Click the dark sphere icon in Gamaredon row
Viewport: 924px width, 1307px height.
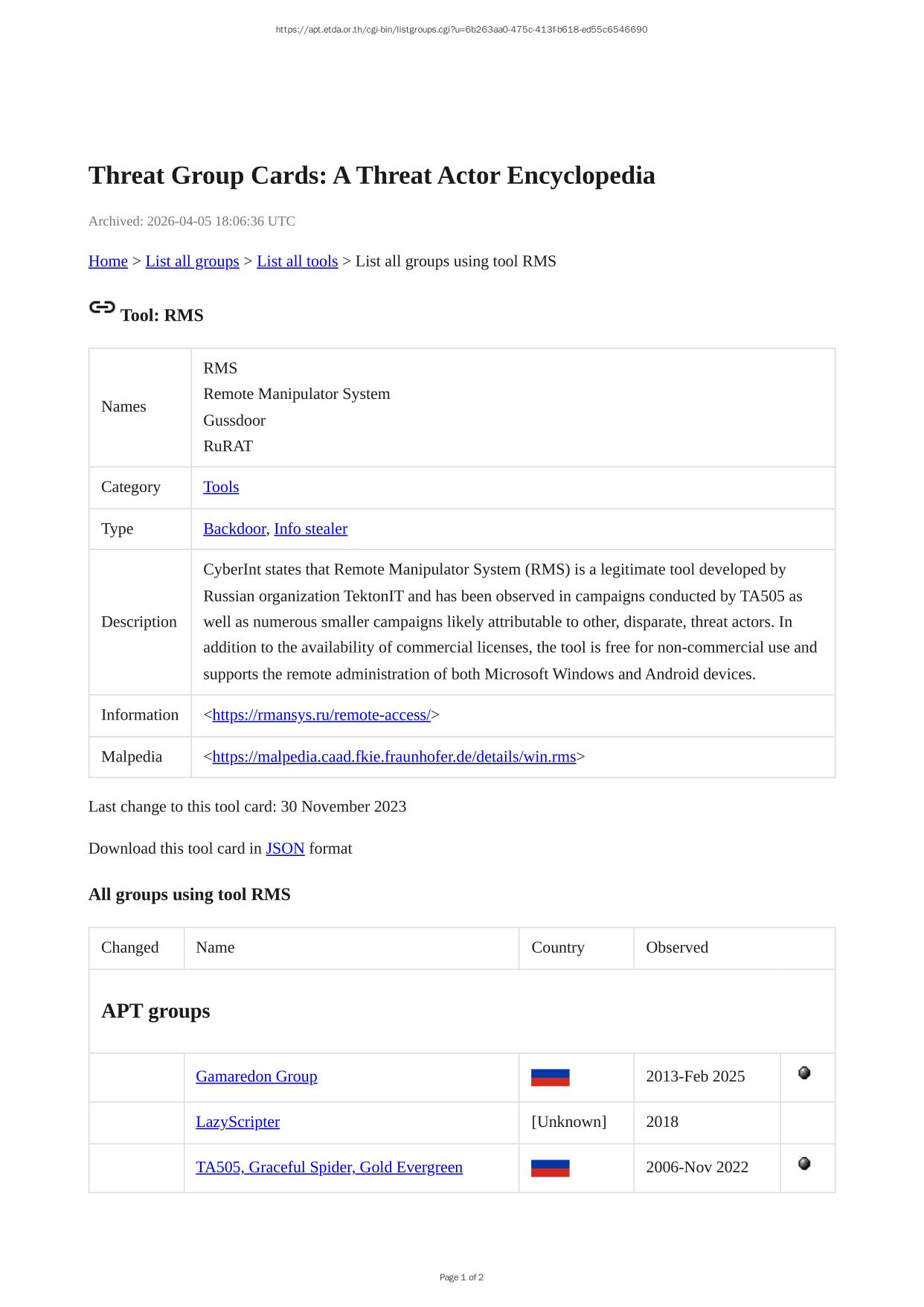pos(804,1073)
